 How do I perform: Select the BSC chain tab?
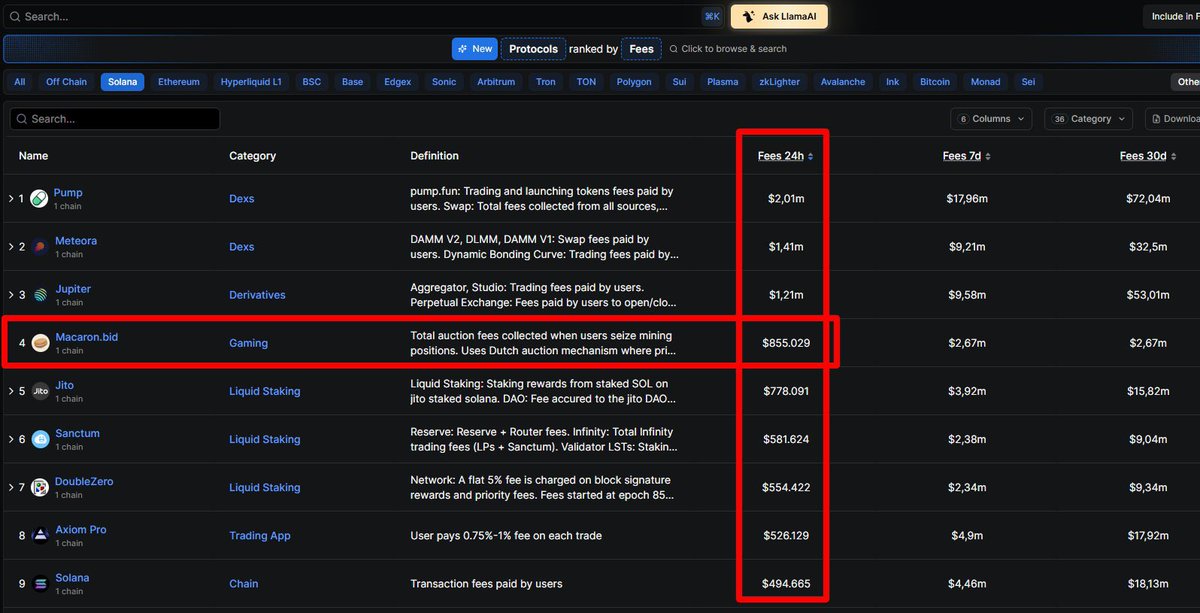(312, 82)
